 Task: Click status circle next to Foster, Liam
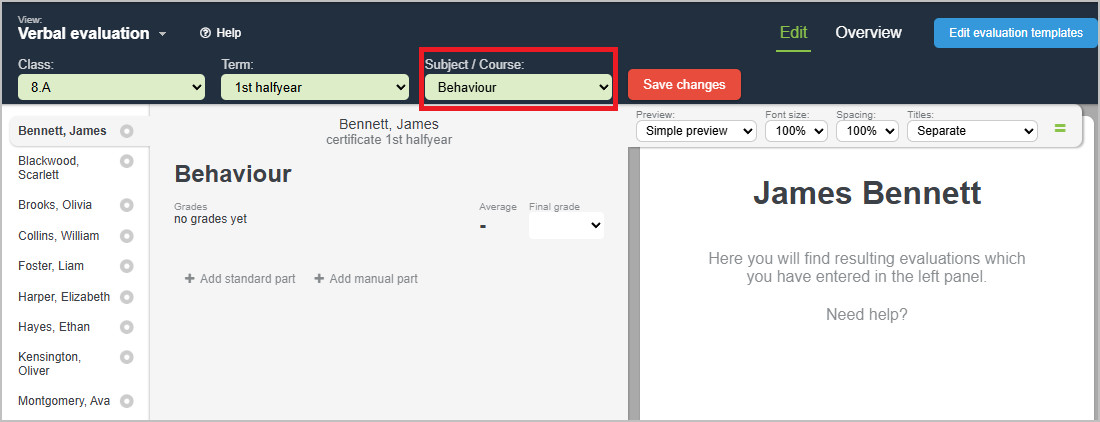click(127, 266)
